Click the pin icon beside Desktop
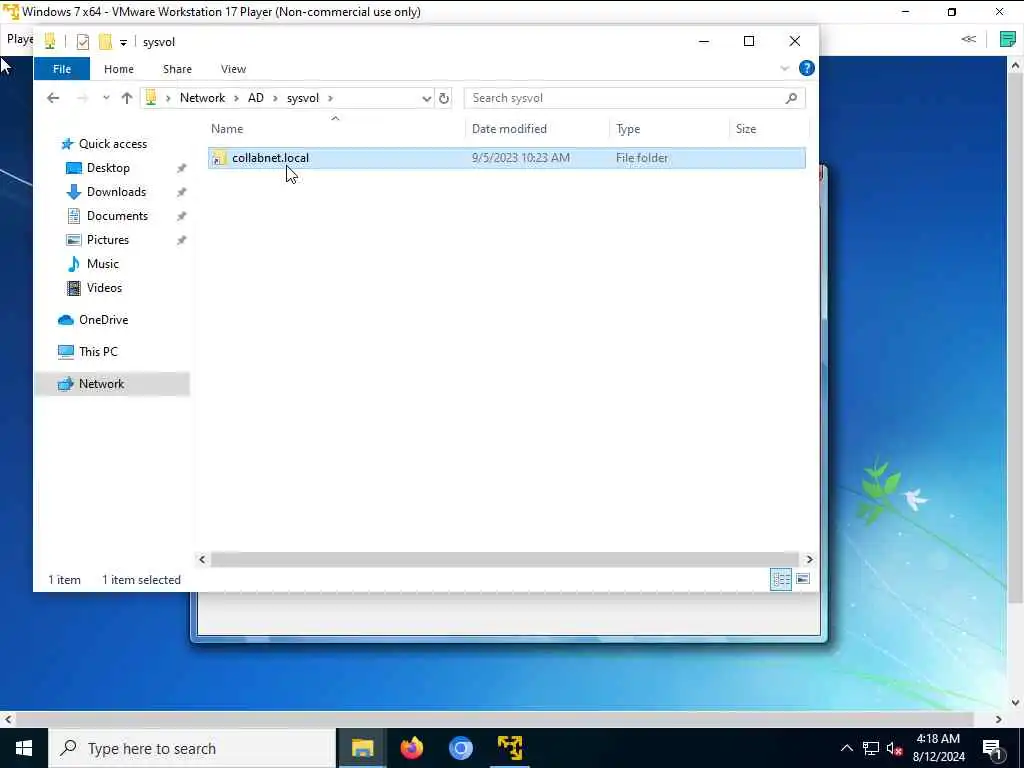 click(182, 168)
